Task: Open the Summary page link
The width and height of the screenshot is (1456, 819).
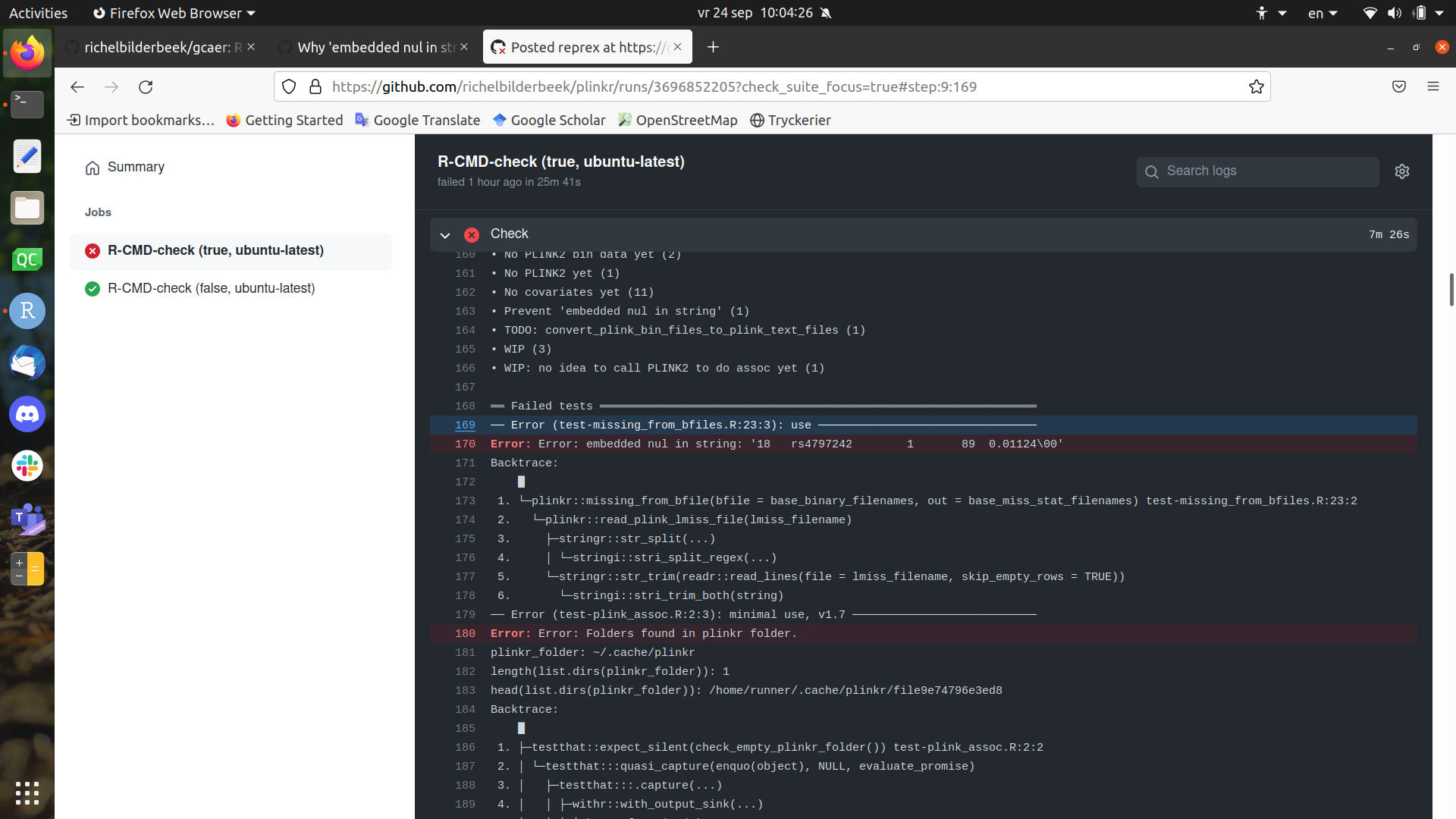Action: [x=135, y=167]
